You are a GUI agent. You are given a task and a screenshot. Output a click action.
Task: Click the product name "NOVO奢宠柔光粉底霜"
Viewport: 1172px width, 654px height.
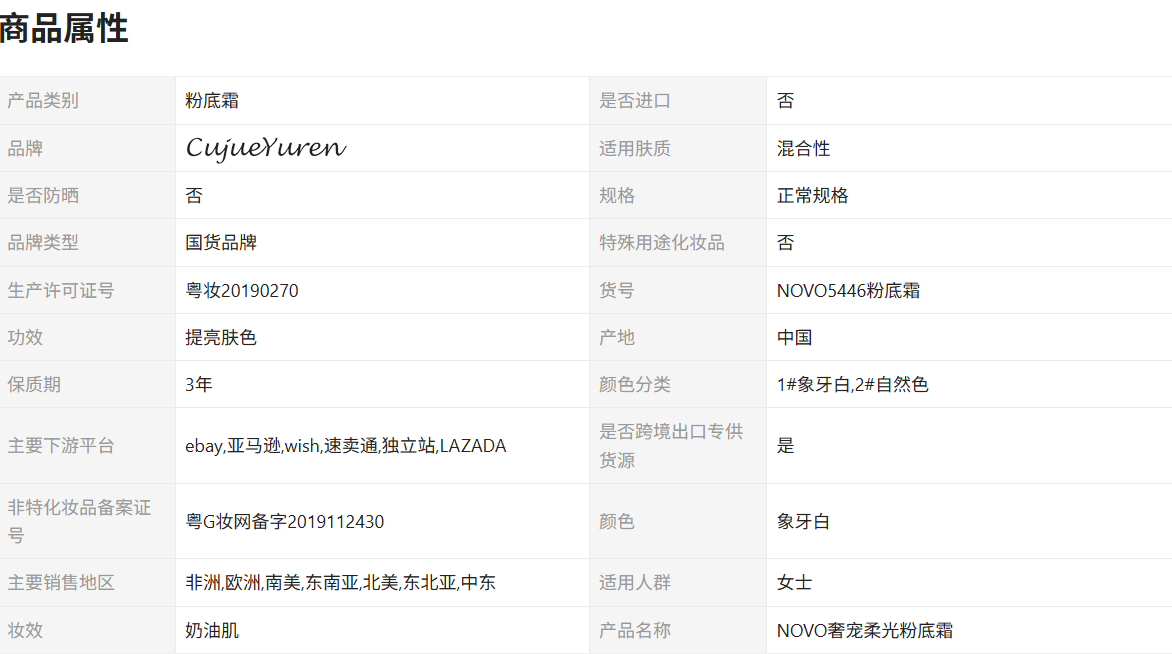(865, 631)
